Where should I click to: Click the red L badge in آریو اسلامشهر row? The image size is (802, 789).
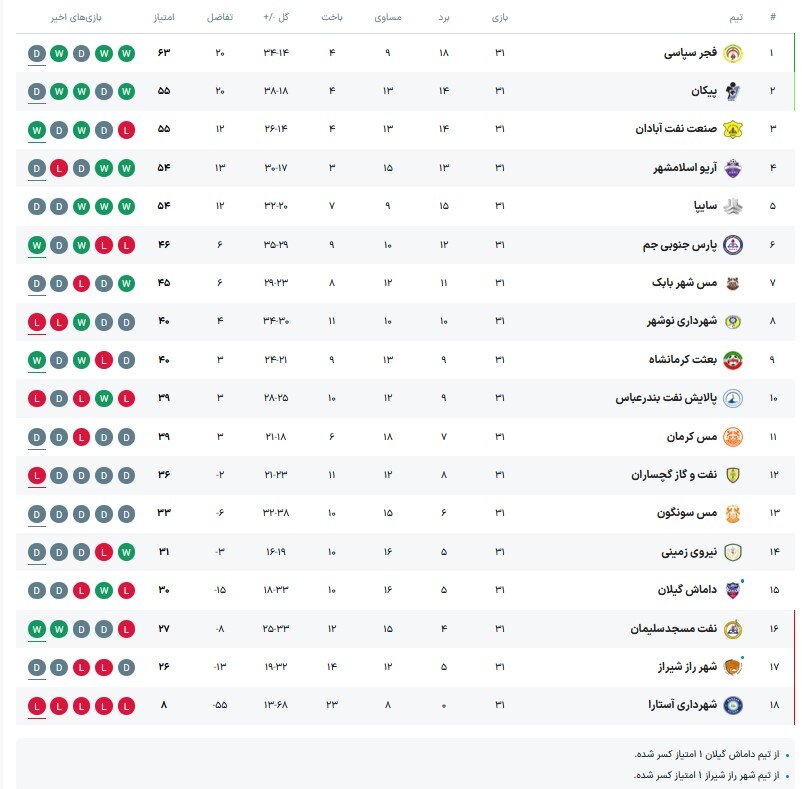[x=60, y=168]
